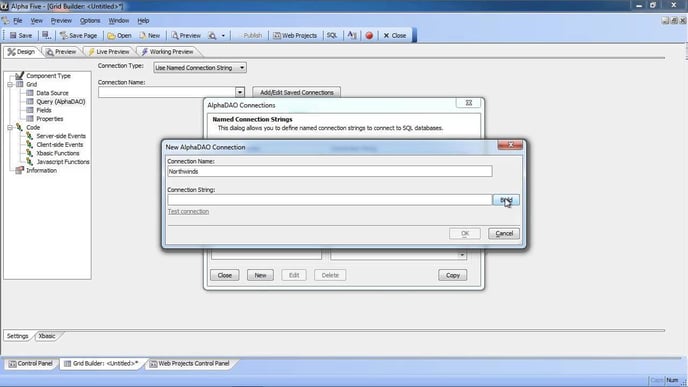The height and width of the screenshot is (387, 688).
Task: Click the SQL toolbar button
Action: 332,36
